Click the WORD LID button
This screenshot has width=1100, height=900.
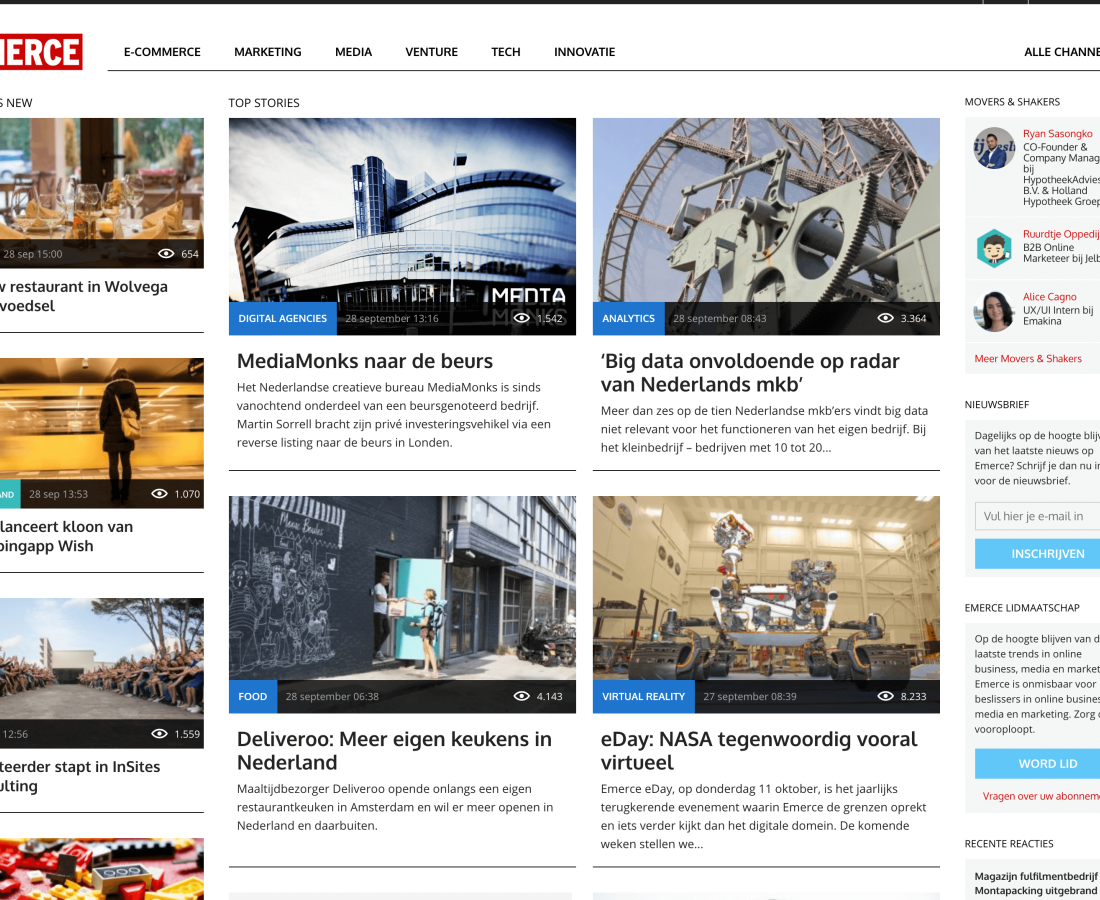[1038, 763]
